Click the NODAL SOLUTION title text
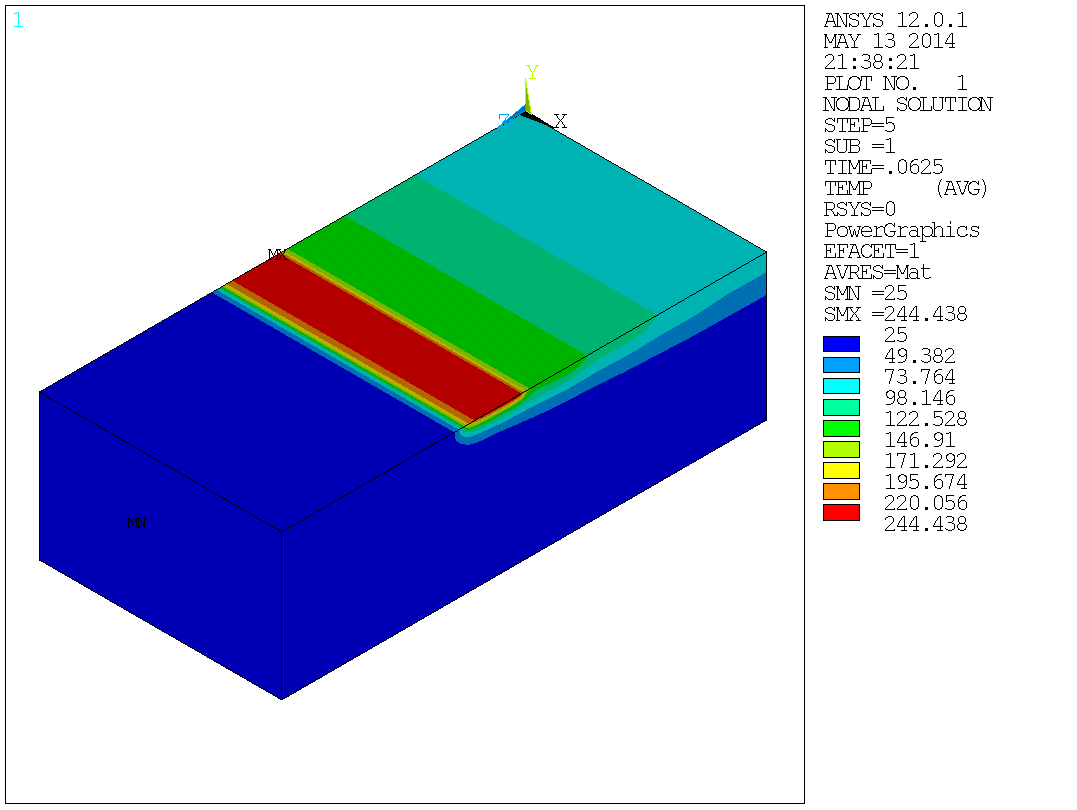The image size is (1077, 810). pyautogui.click(x=907, y=104)
